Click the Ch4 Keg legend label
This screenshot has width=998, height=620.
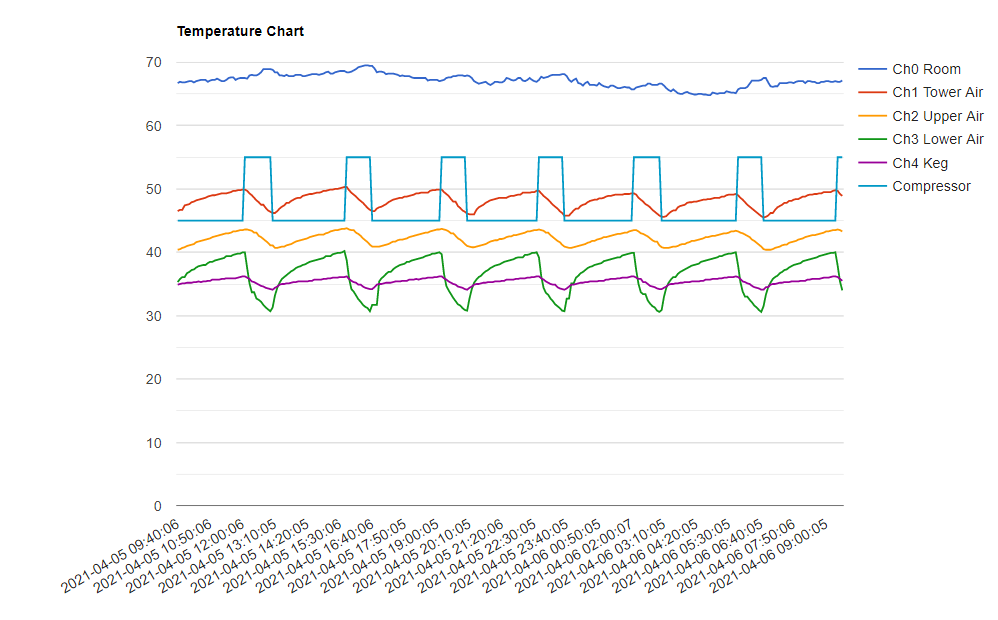[x=920, y=163]
